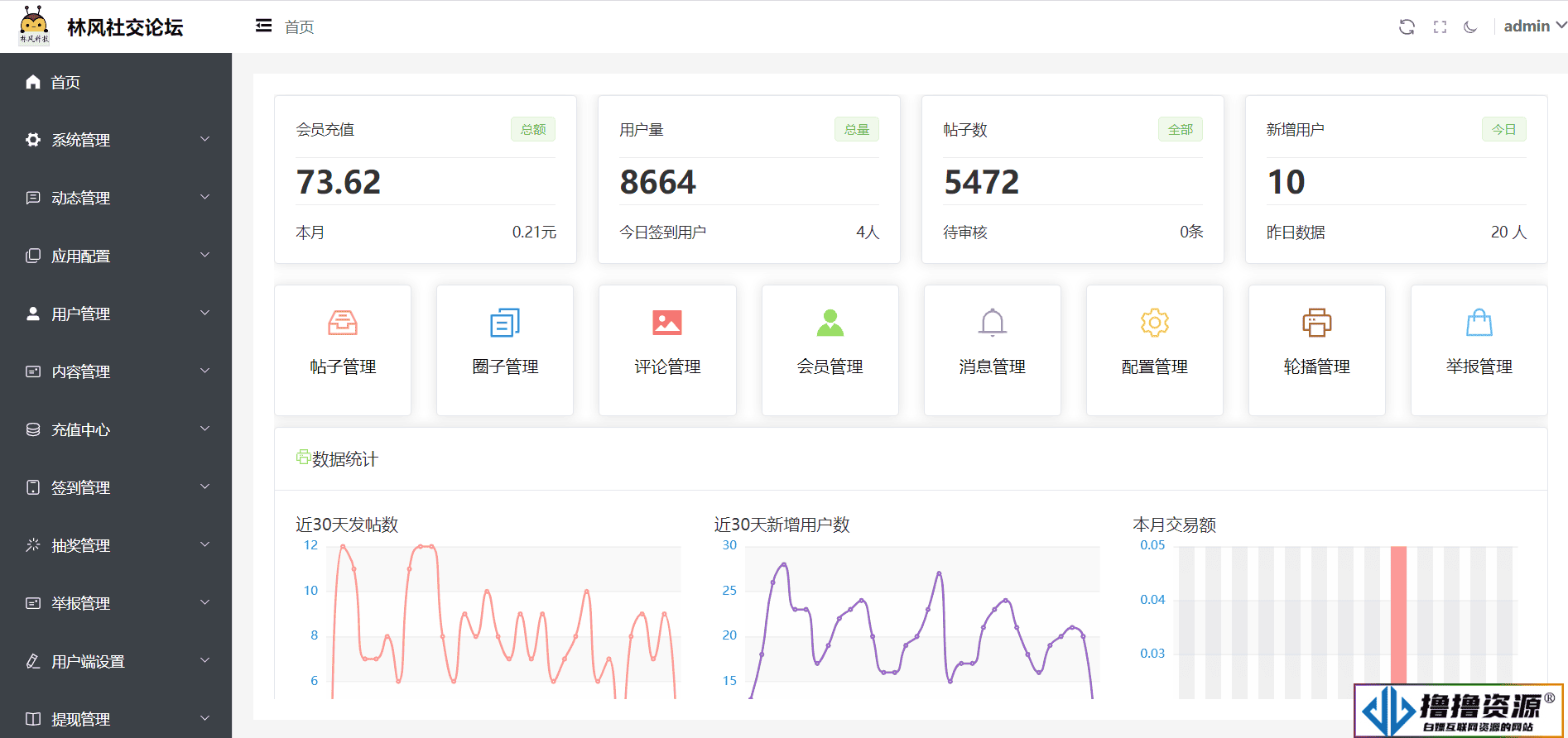Click the 数据统计 section printer icon

click(304, 457)
